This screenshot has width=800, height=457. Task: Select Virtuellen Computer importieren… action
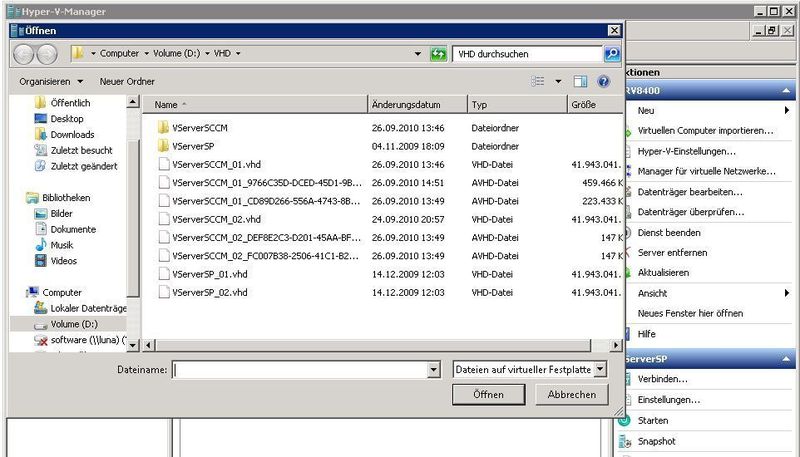(705, 131)
